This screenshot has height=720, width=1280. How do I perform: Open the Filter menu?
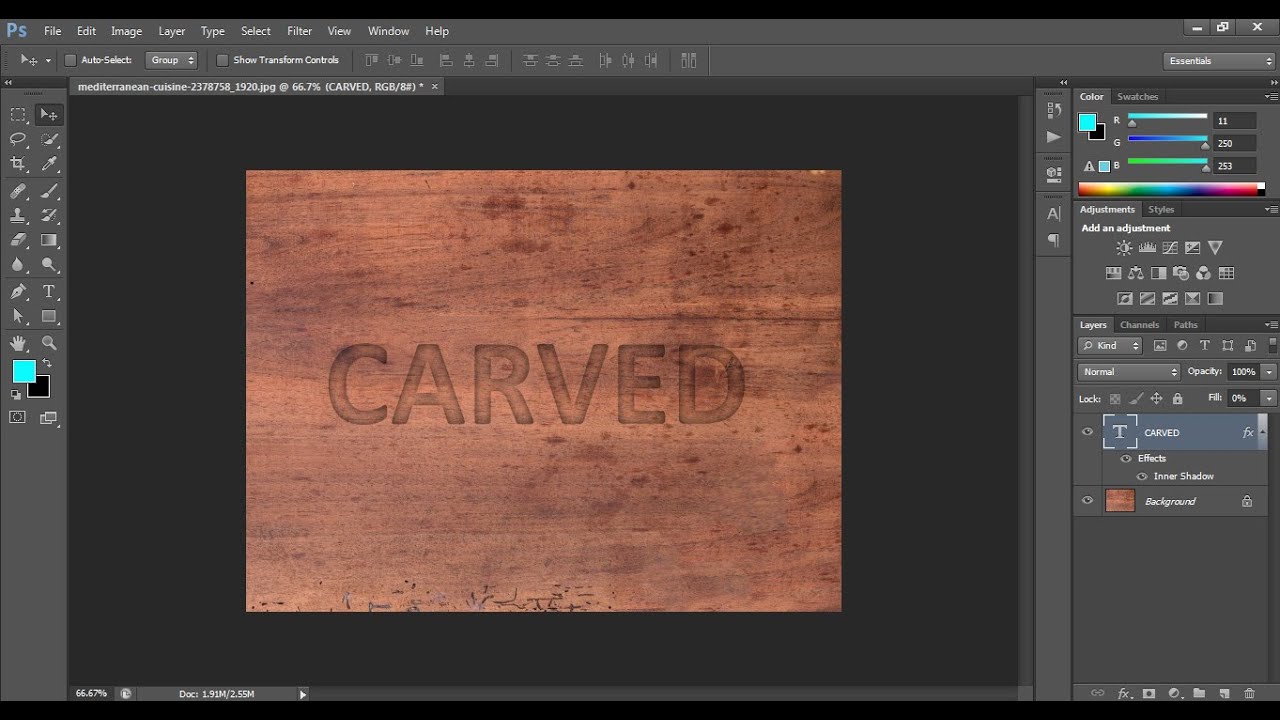tap(299, 31)
